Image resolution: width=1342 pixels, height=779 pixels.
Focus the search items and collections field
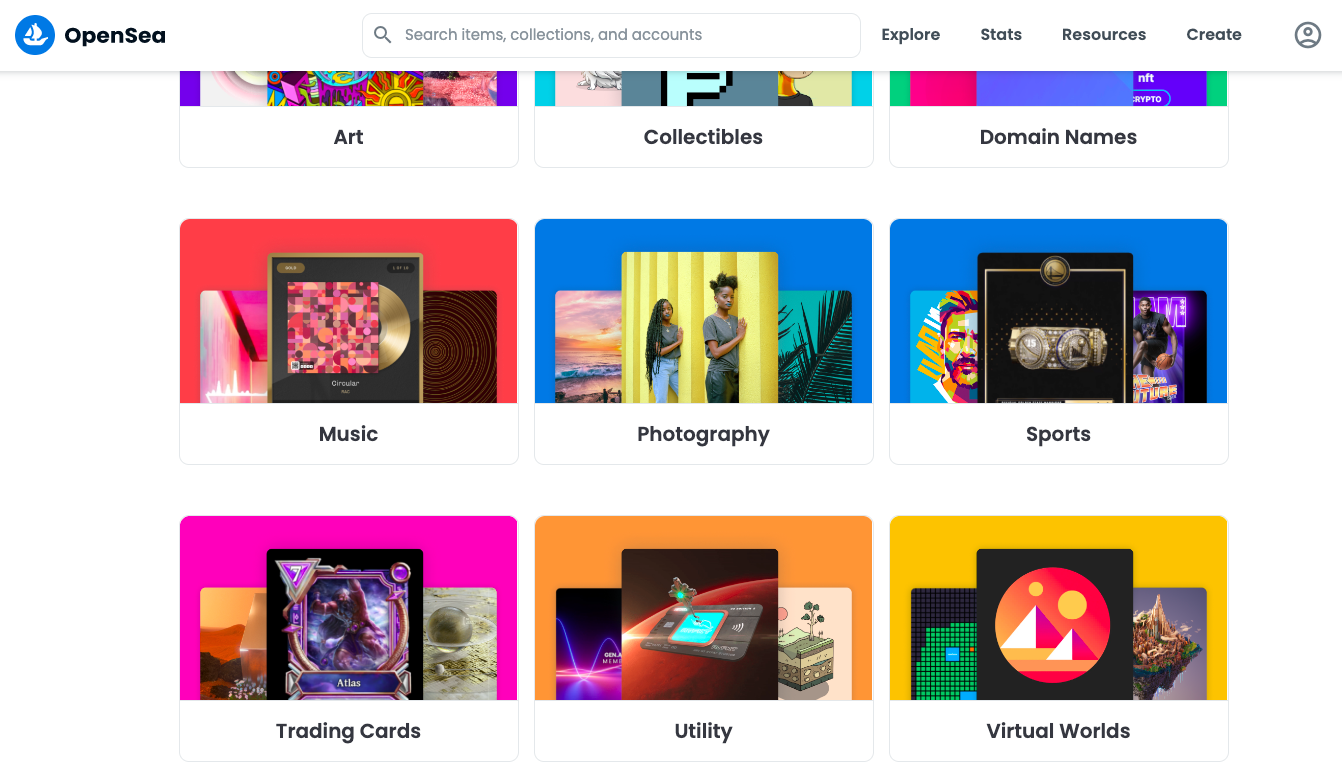(x=611, y=35)
